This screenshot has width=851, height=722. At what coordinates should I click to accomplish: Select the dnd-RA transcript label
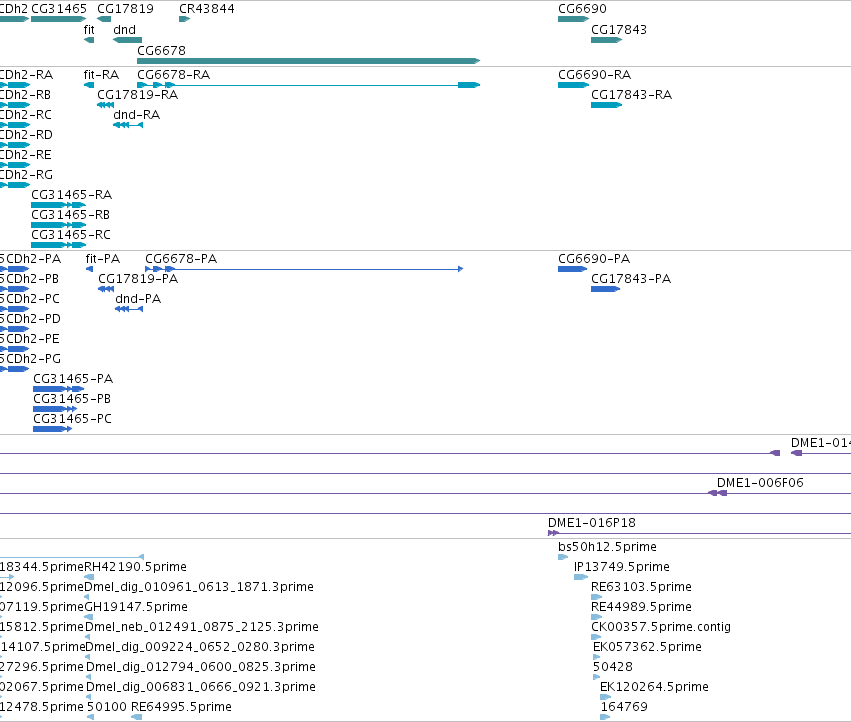click(x=136, y=115)
